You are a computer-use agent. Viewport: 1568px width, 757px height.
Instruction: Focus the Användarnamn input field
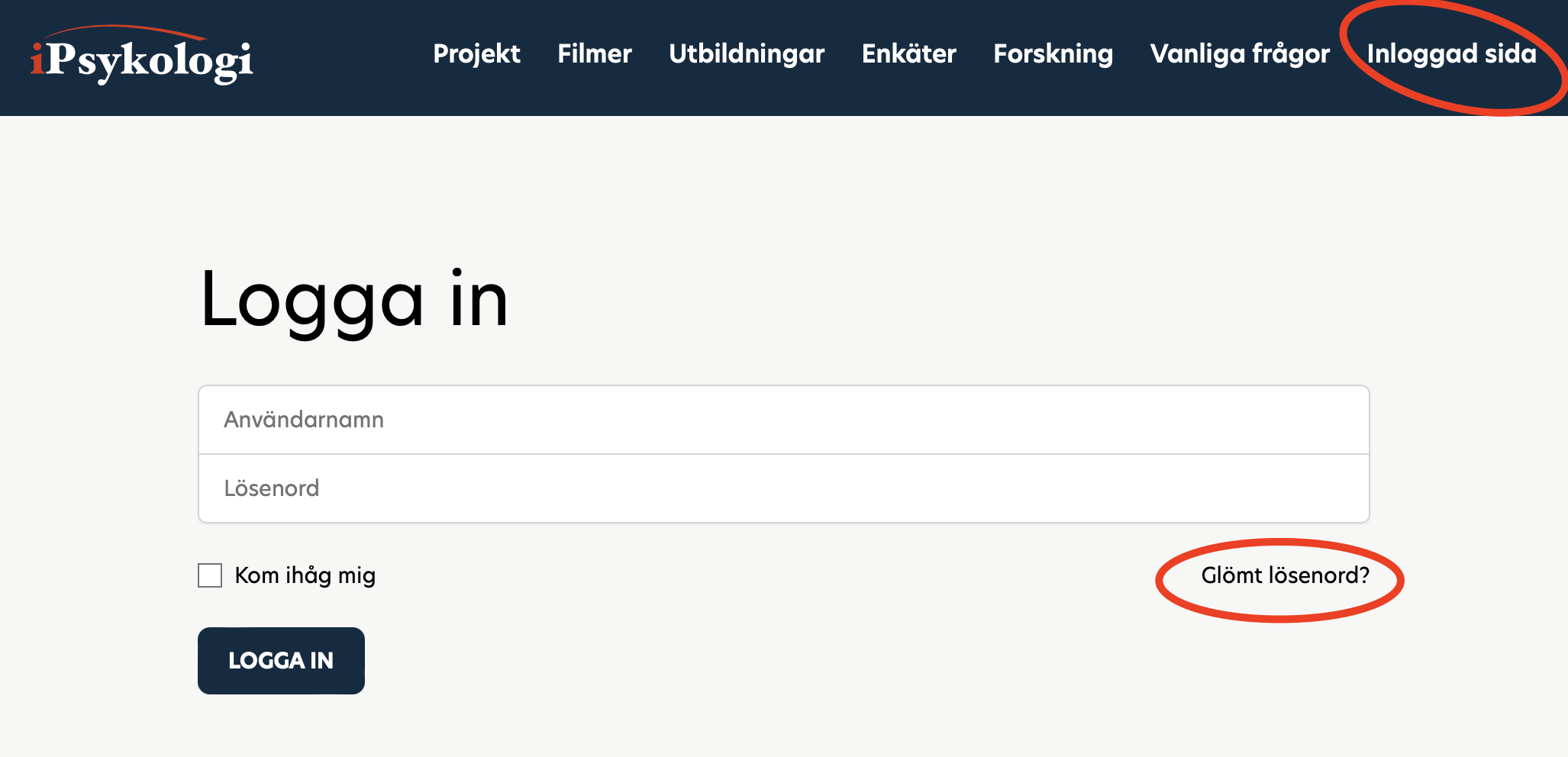pyautogui.click(x=783, y=420)
